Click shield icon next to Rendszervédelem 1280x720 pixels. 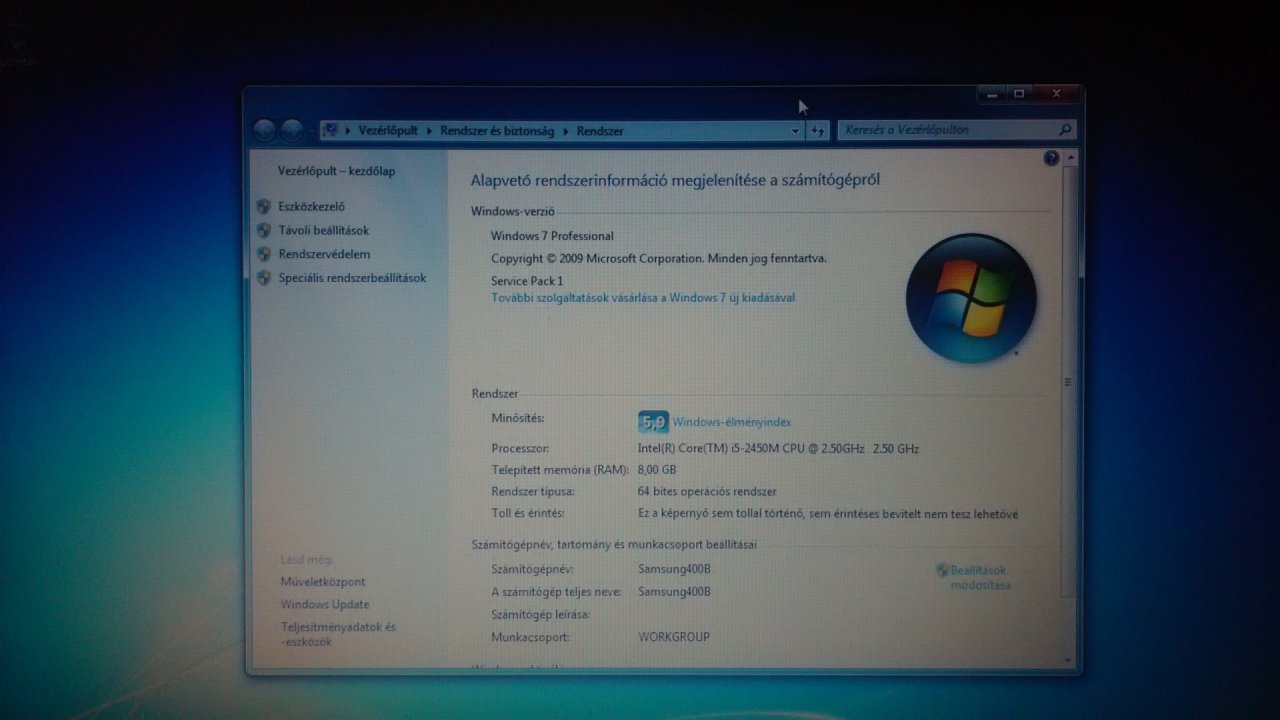click(x=263, y=254)
